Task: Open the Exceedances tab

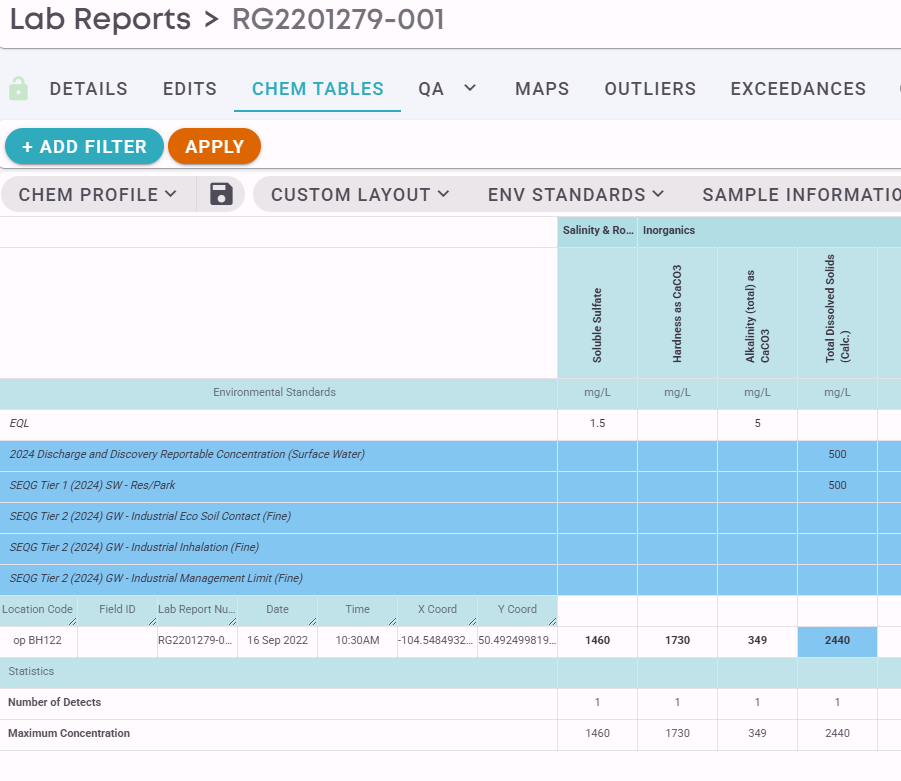Action: click(798, 89)
